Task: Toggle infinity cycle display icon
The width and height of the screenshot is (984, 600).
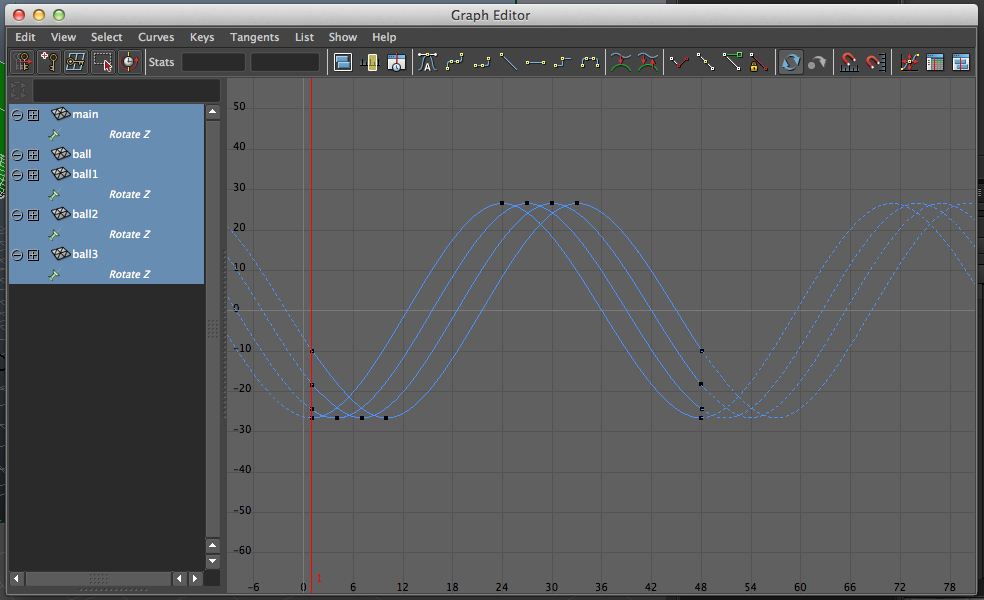Action: pyautogui.click(x=790, y=61)
